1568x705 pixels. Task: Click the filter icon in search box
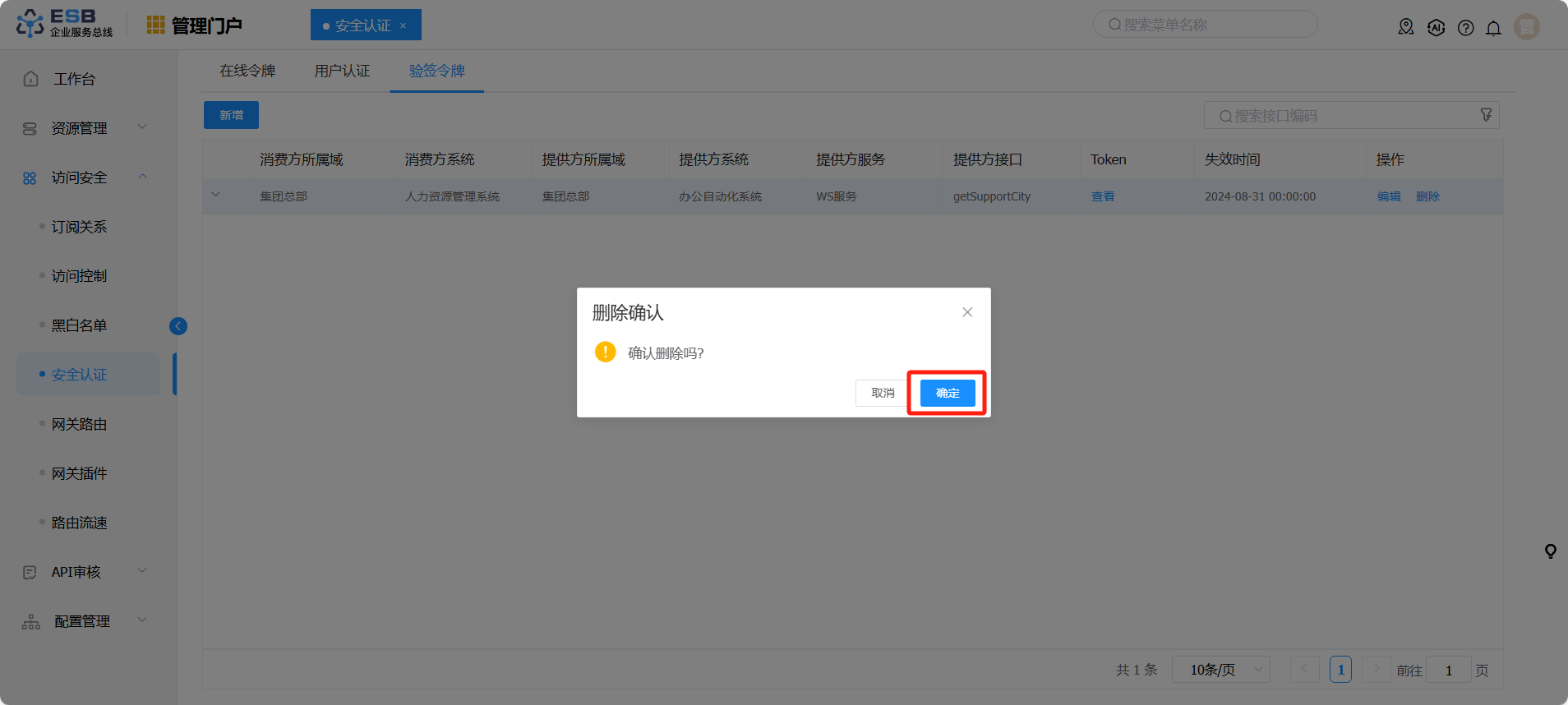pos(1486,115)
